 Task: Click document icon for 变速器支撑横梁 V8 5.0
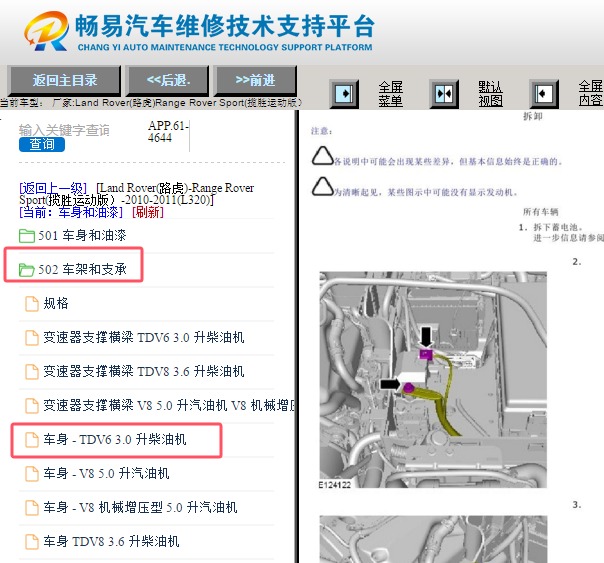point(32,405)
